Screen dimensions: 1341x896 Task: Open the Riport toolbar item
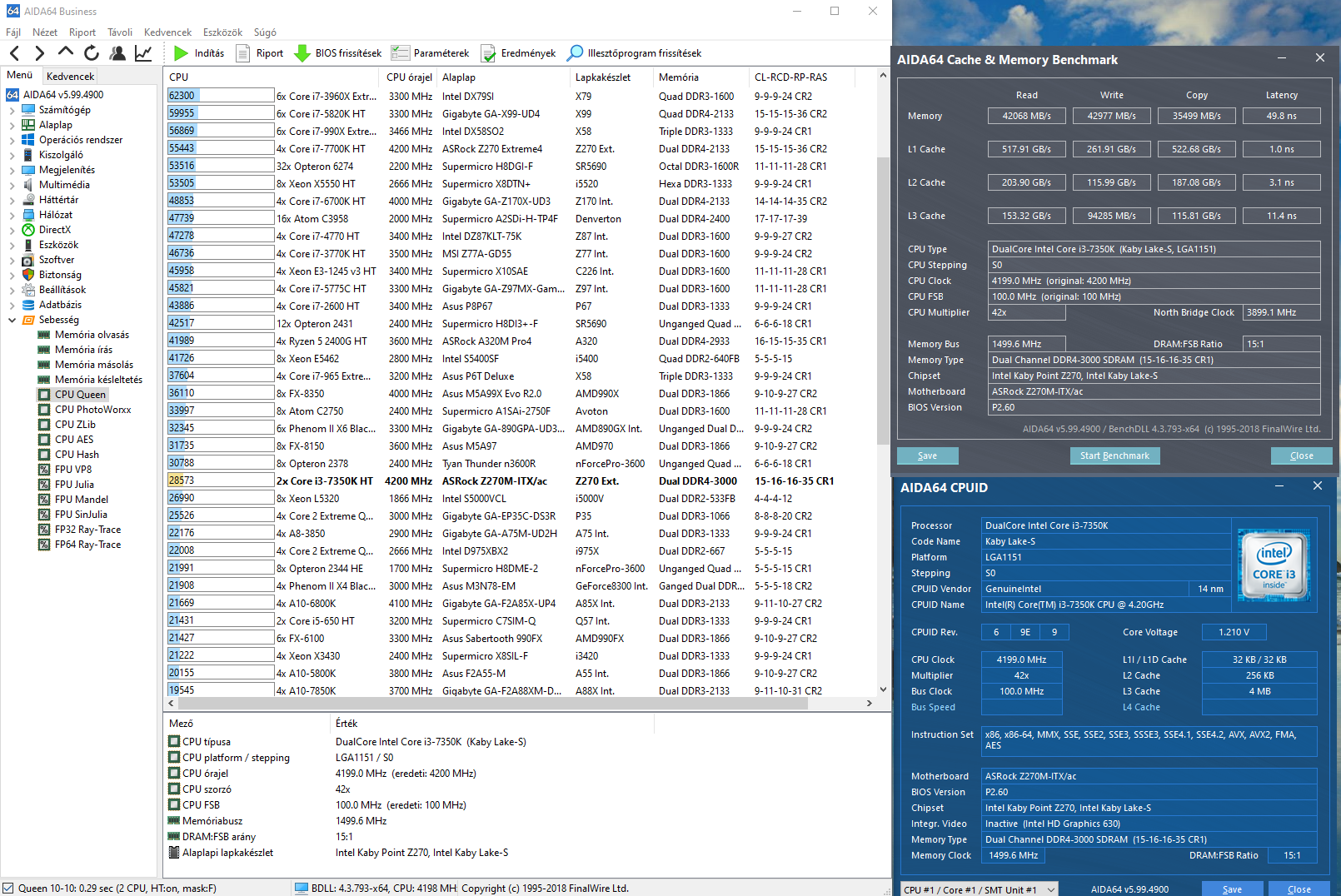click(259, 53)
